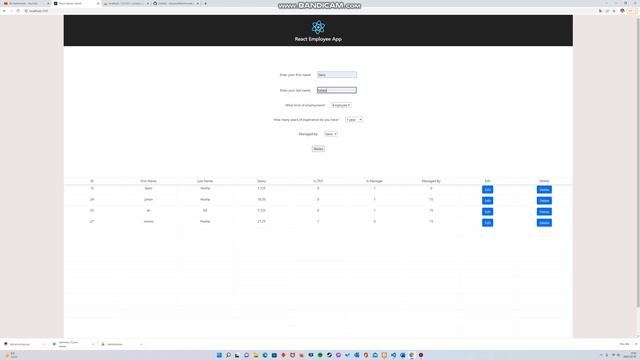
Task: Open Steam from the taskbar
Action: click(329, 355)
